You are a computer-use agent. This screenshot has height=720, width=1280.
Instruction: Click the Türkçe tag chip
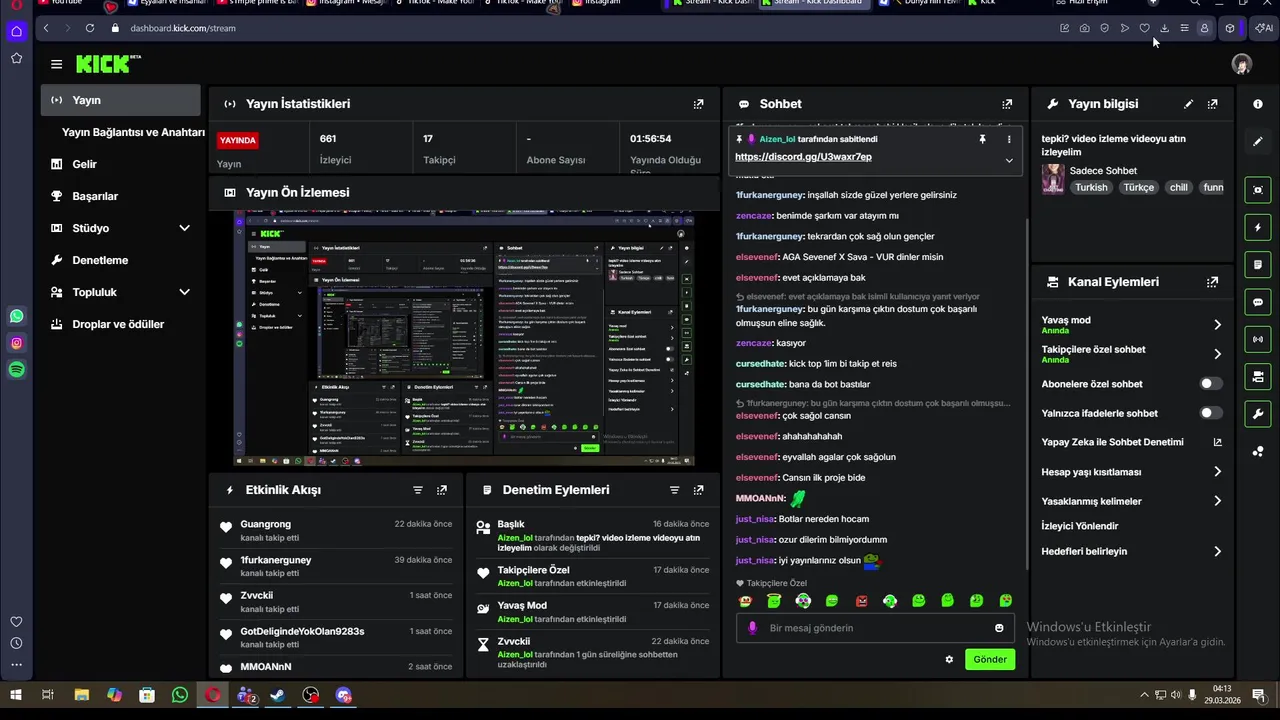pos(1138,187)
